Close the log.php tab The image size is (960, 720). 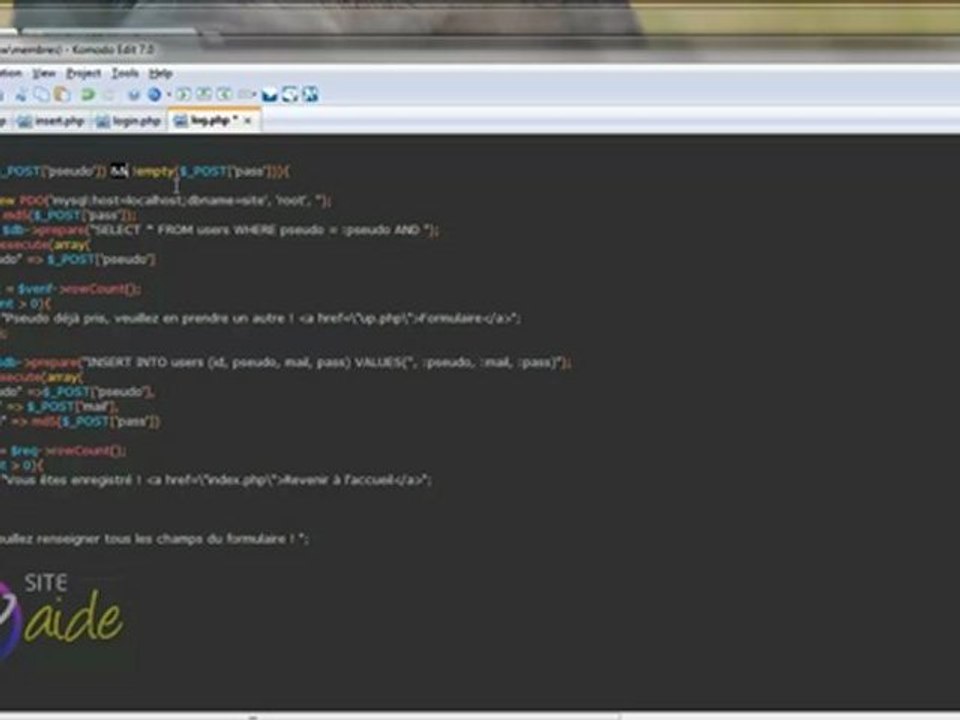248,121
